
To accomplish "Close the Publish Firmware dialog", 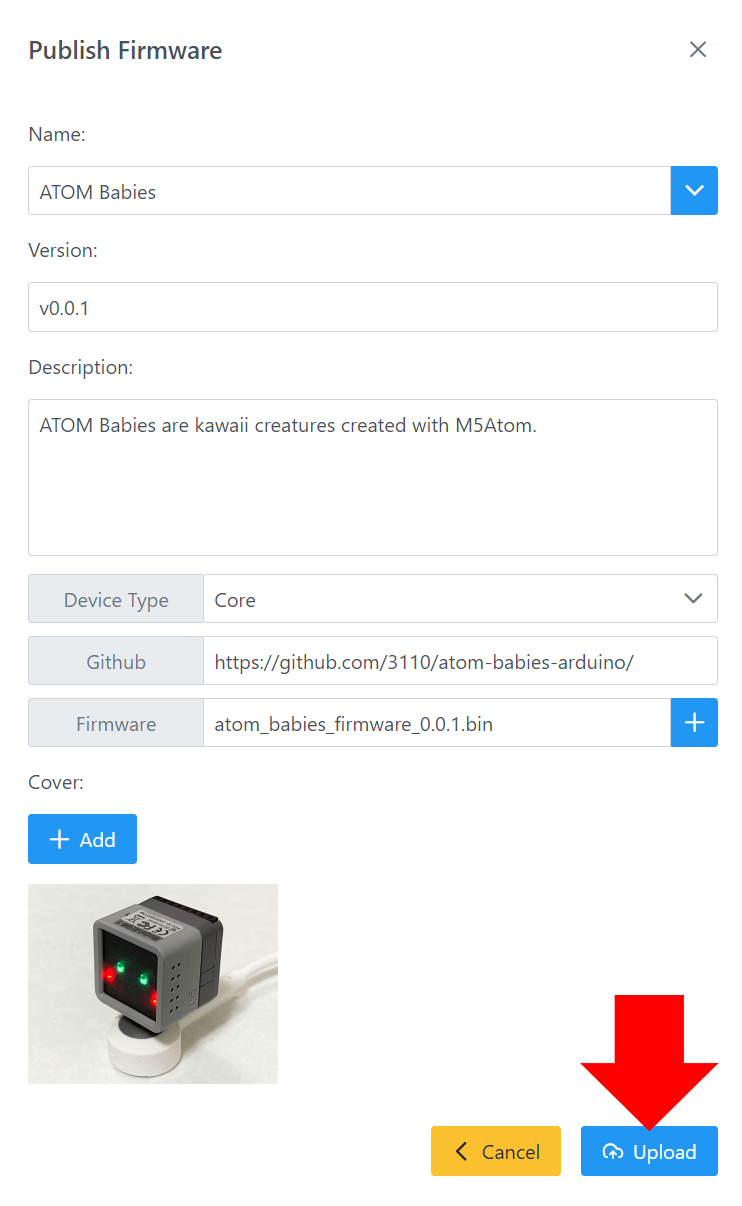I will [698, 50].
